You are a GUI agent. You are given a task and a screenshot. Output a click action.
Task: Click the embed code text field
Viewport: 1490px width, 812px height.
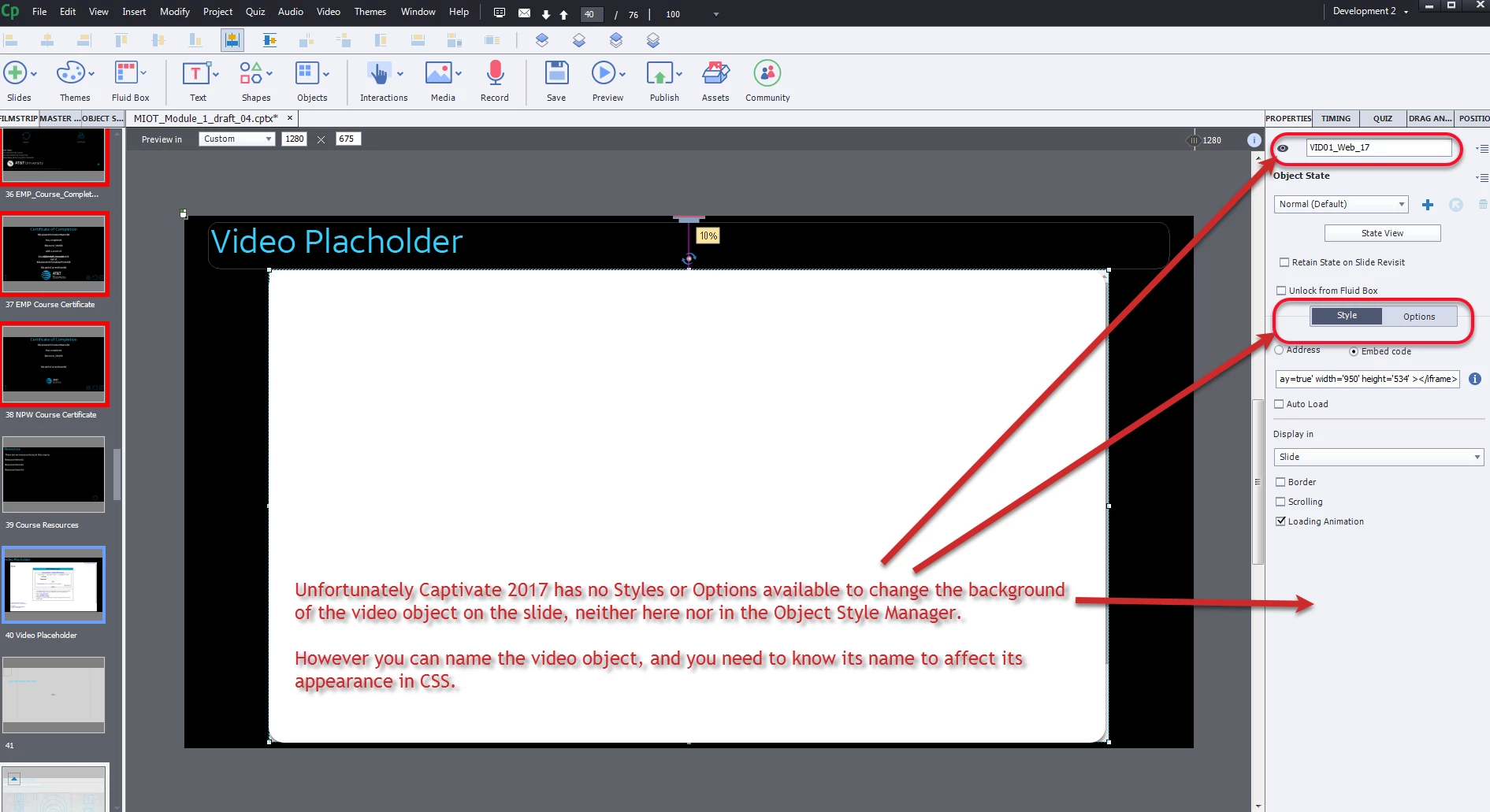[1368, 379]
